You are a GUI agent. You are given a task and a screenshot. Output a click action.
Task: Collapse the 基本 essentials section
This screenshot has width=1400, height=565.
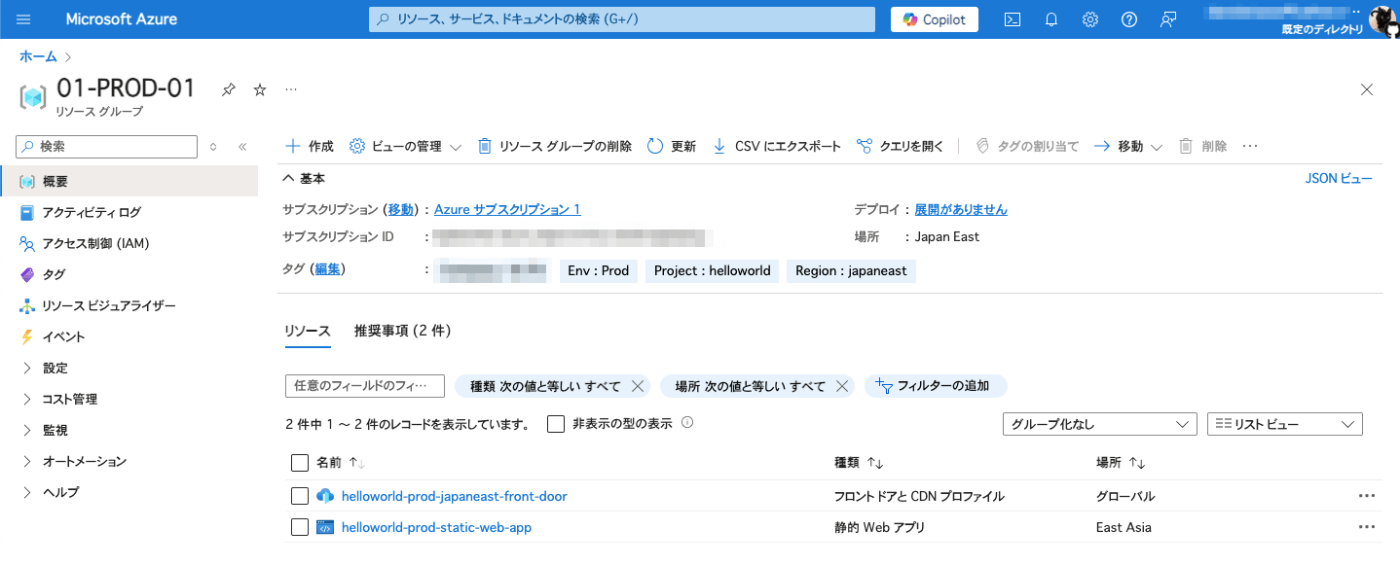click(304, 178)
